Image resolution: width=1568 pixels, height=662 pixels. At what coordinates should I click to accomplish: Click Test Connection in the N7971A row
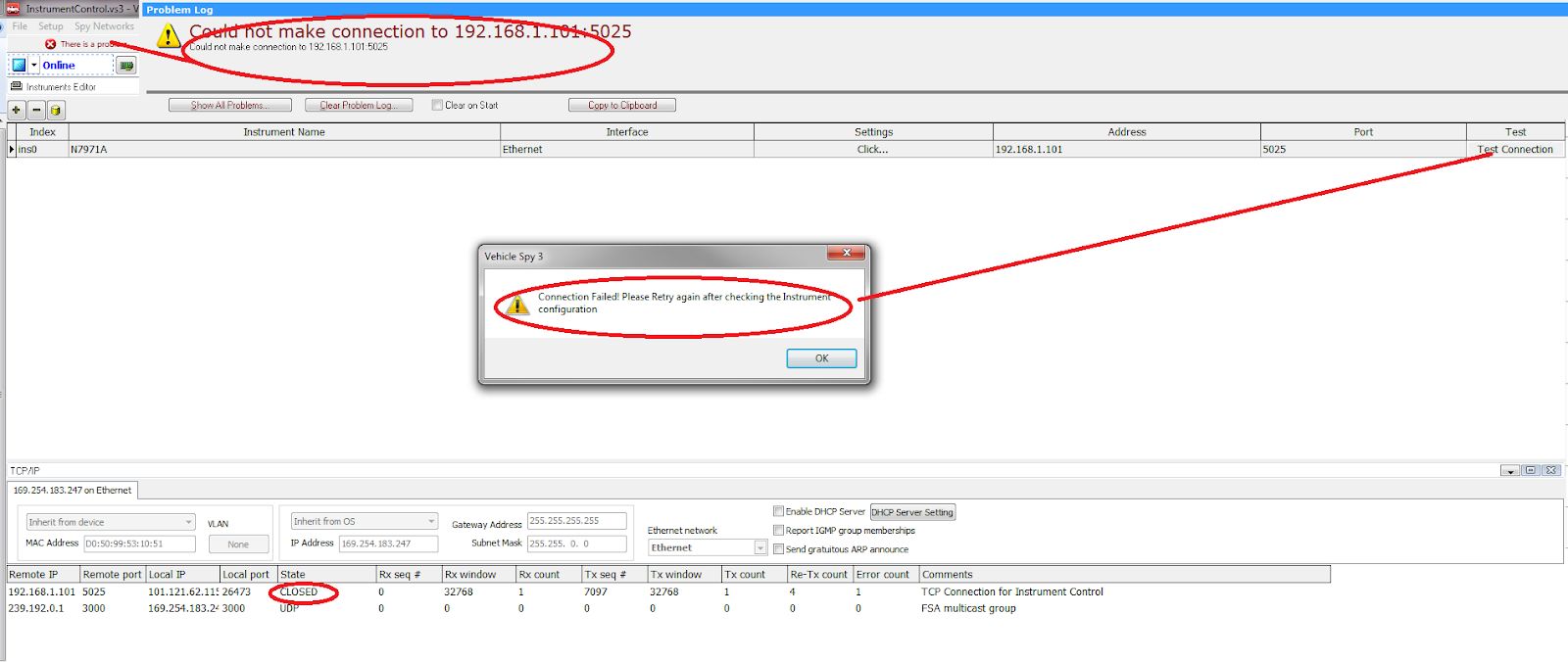click(1515, 150)
